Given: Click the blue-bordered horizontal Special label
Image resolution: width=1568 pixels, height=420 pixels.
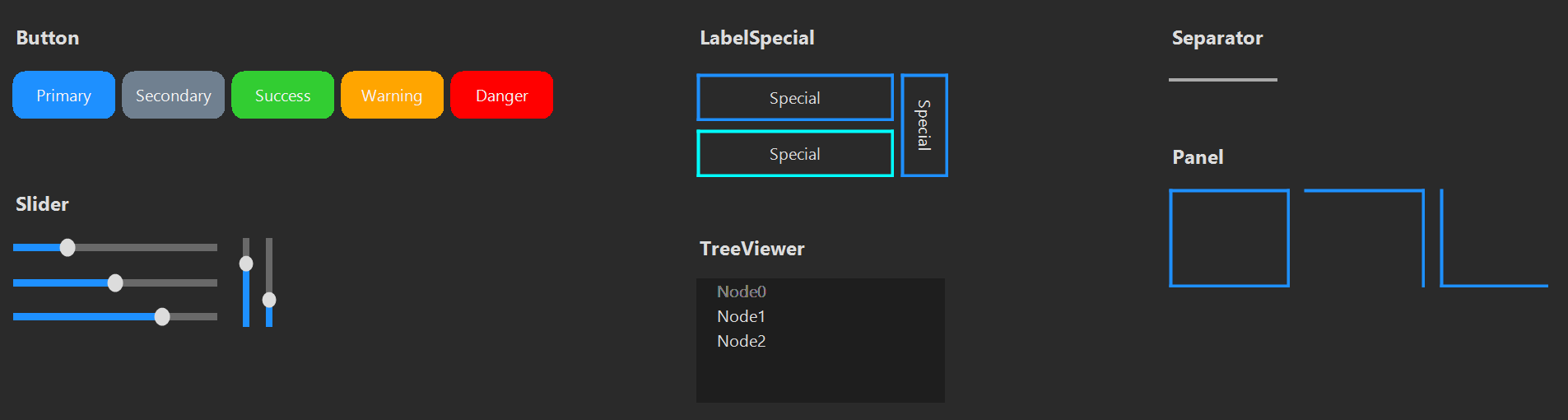Looking at the screenshot, I should click(x=795, y=97).
